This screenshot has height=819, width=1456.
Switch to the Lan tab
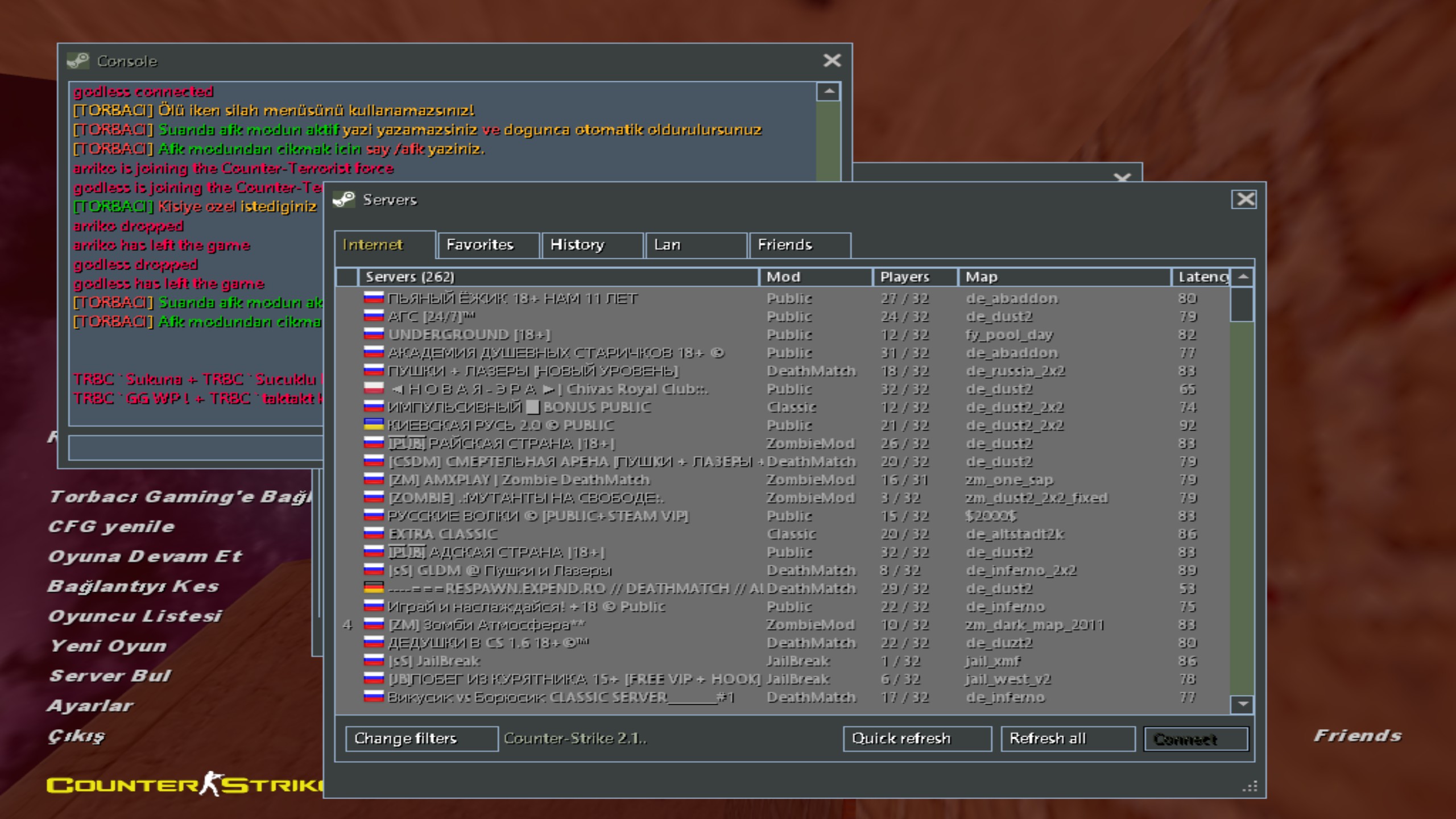pos(696,245)
